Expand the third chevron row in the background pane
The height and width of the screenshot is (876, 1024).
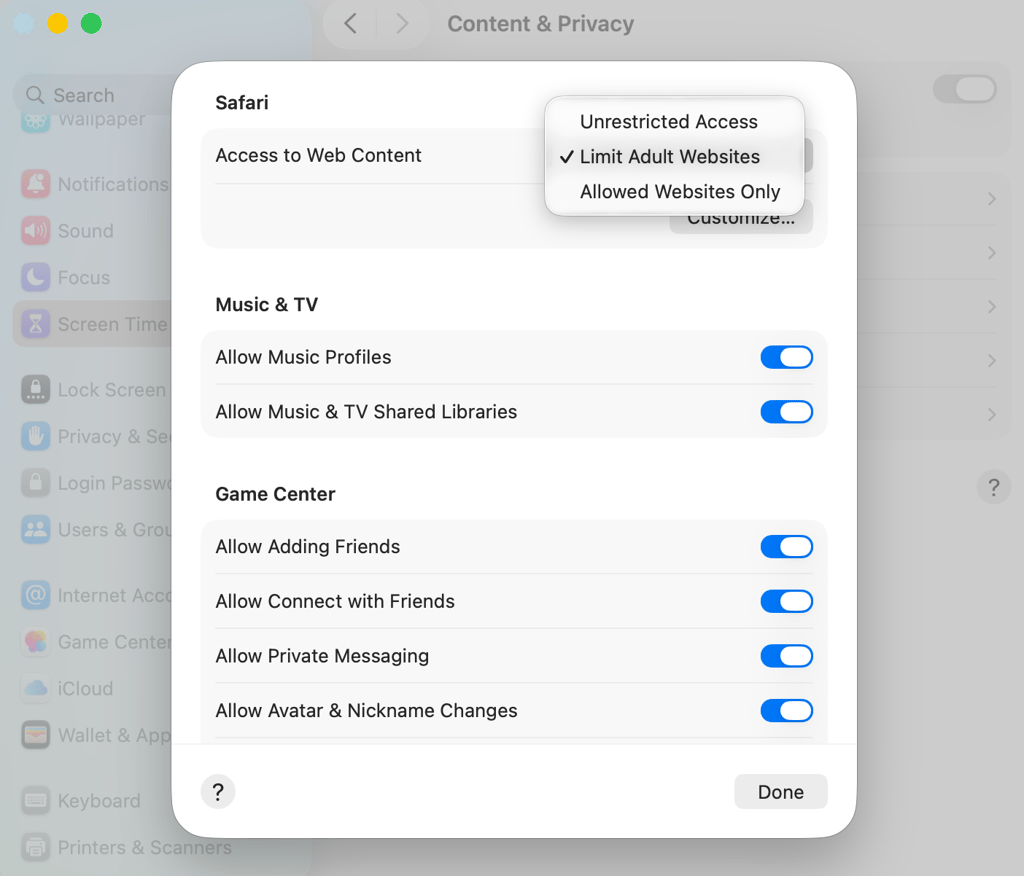[x=991, y=306]
